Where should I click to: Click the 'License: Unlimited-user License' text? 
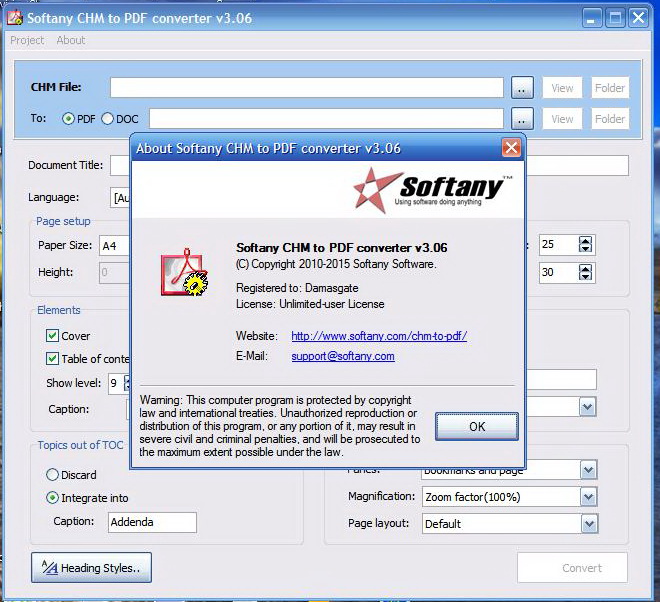[x=310, y=304]
